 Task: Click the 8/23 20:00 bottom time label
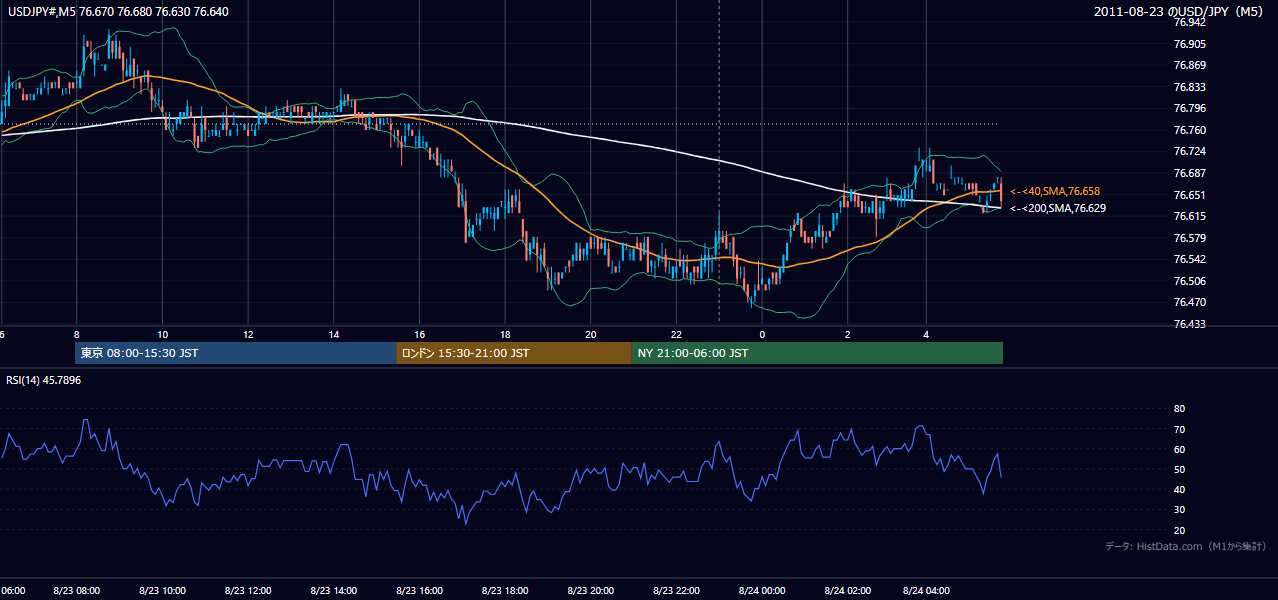[x=590, y=590]
